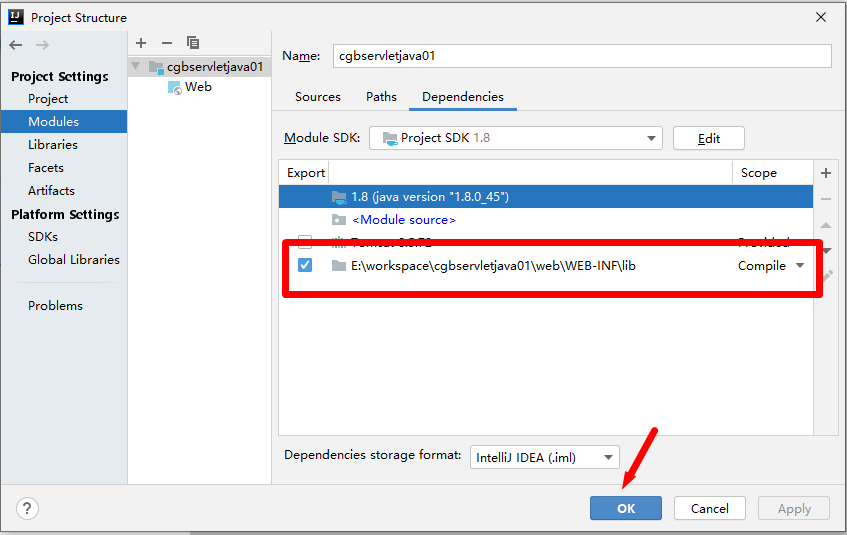Click the WEB-INF\lib folder icon
Screen dimensions: 847x535
[x=339, y=265]
